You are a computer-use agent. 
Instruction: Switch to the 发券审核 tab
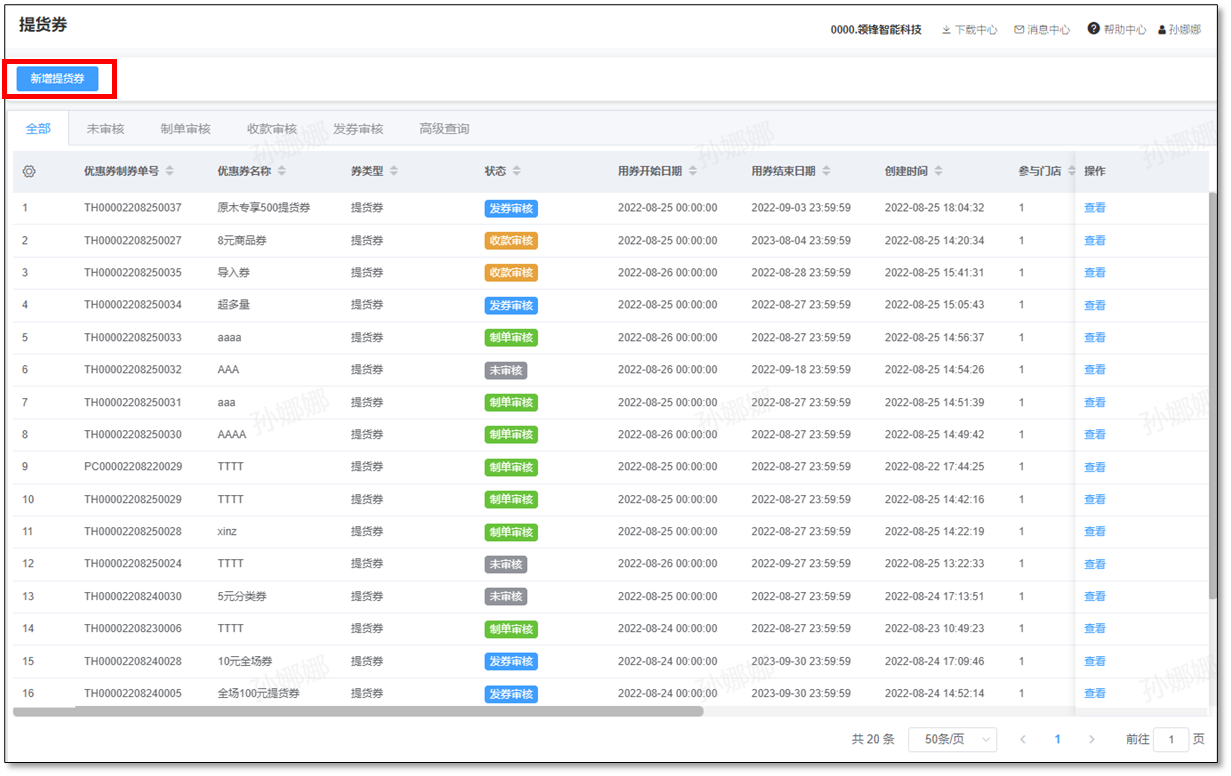point(358,129)
